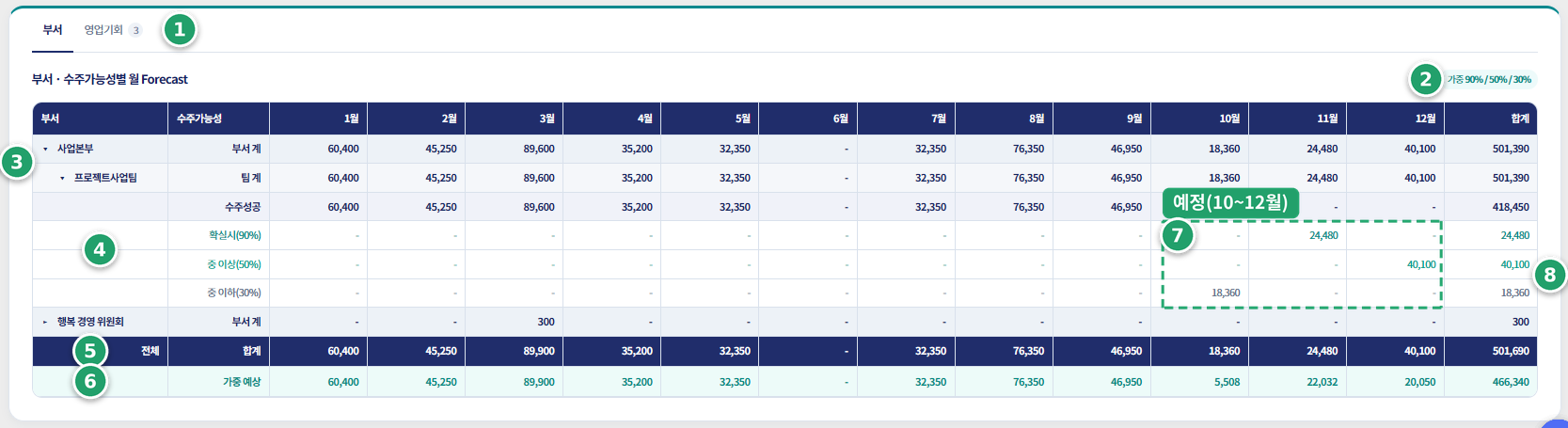Click 60,400 in 수주성공 row
This screenshot has width=1568, height=428.
[343, 207]
